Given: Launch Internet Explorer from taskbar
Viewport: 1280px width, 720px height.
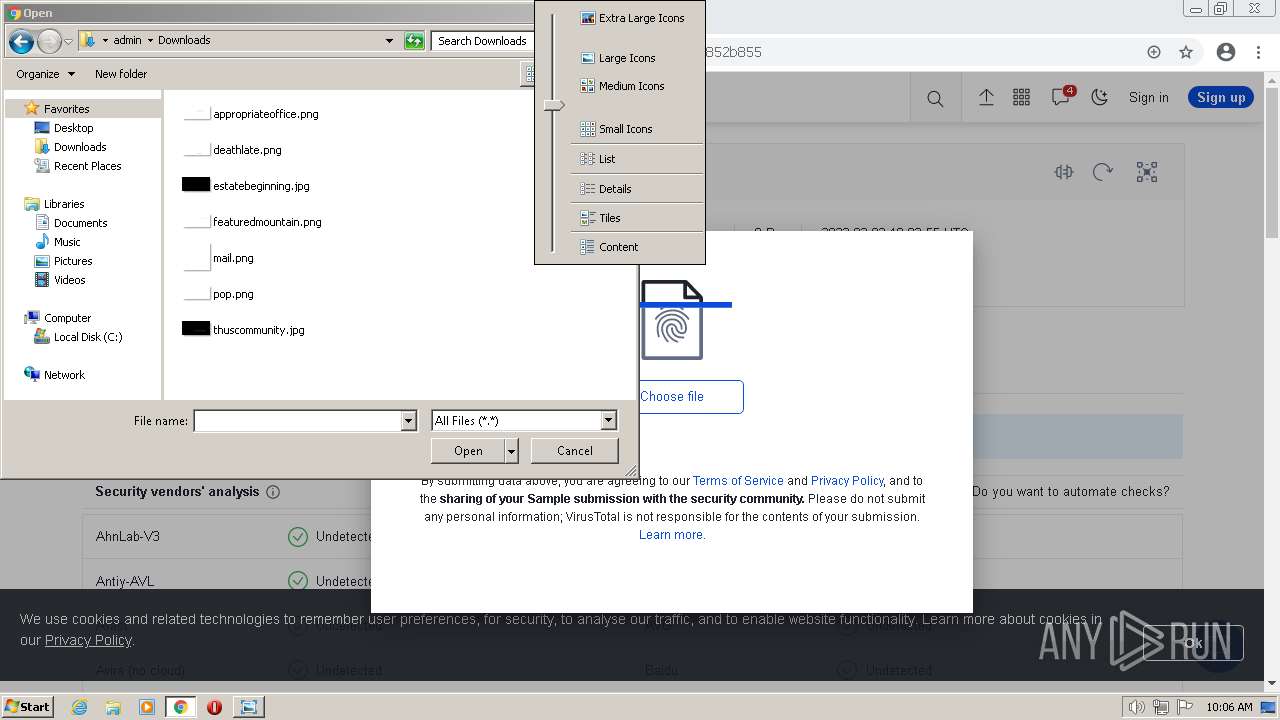Looking at the screenshot, I should 79,707.
